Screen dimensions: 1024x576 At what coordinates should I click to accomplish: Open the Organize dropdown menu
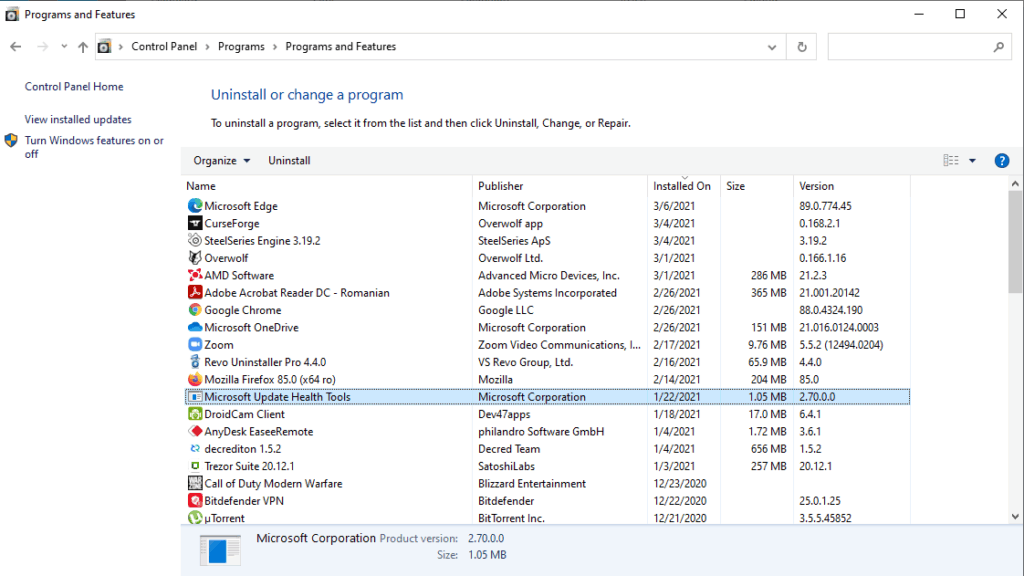pos(221,161)
